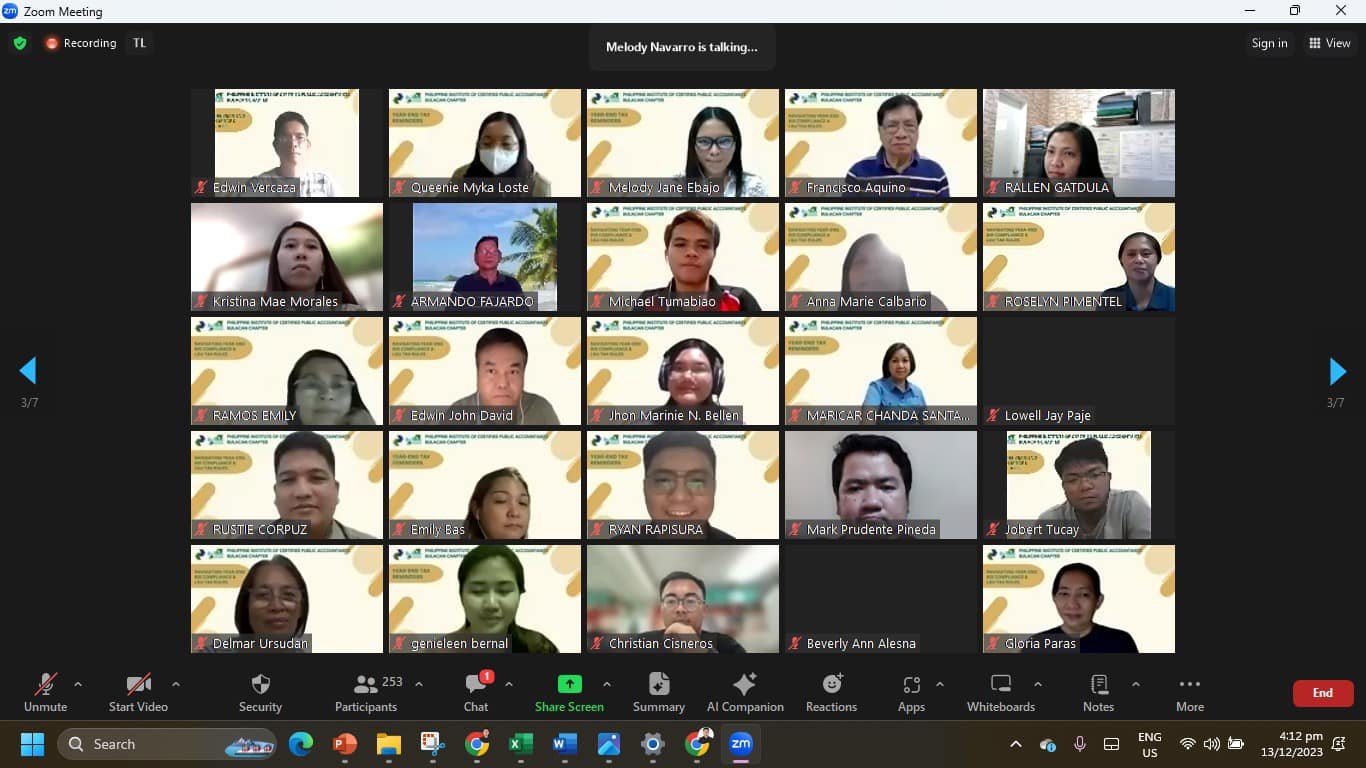Change layout using the View menu
The width and height of the screenshot is (1366, 768).
[1330, 43]
